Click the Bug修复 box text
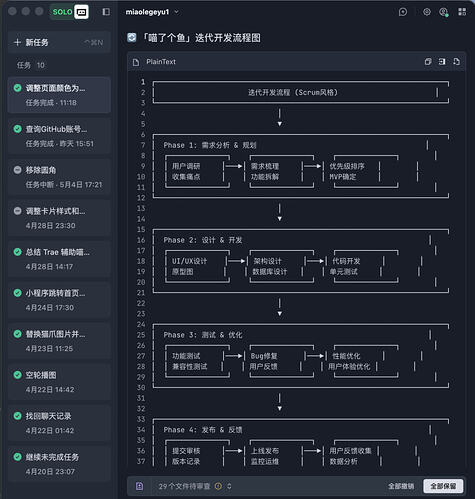The image size is (475, 499). tap(264, 356)
